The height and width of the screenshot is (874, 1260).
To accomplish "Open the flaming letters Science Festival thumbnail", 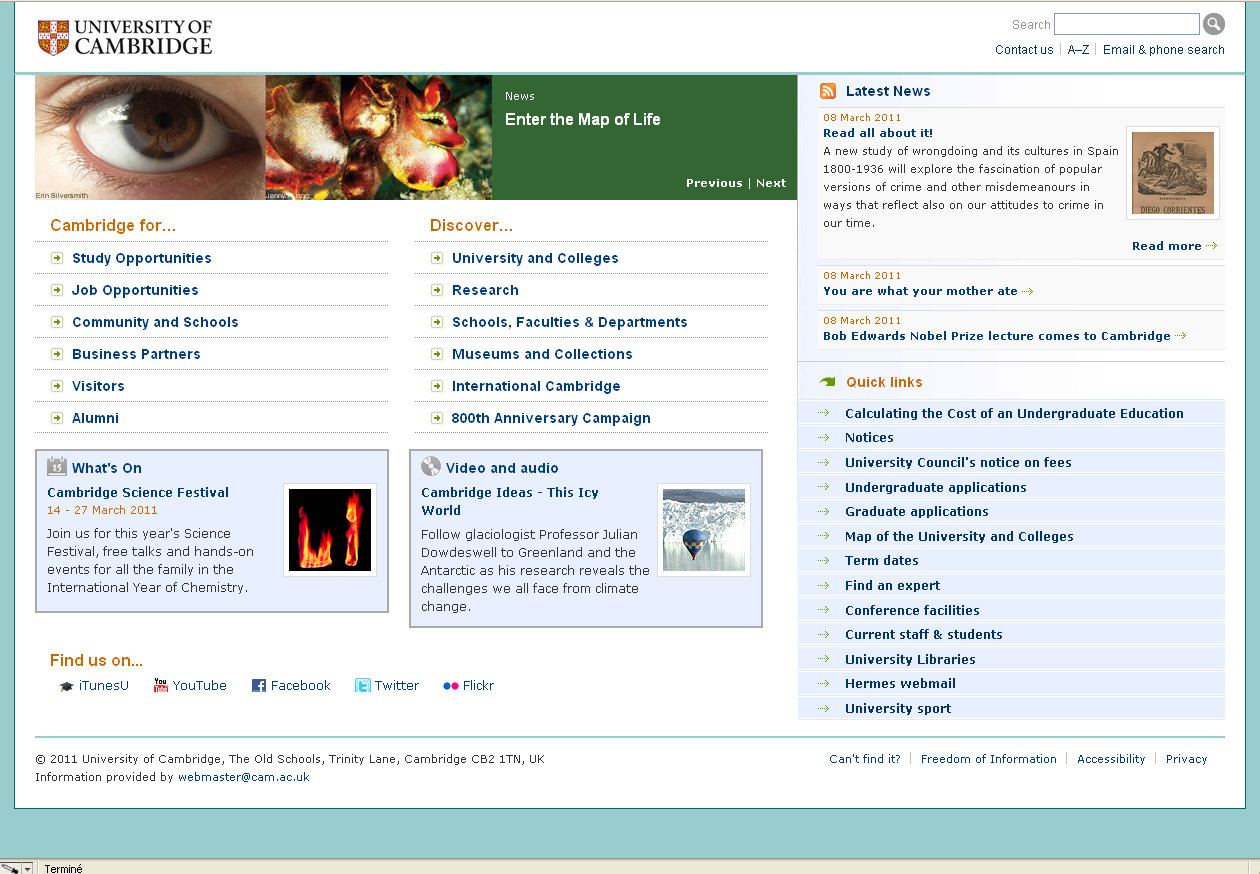I will pos(330,530).
